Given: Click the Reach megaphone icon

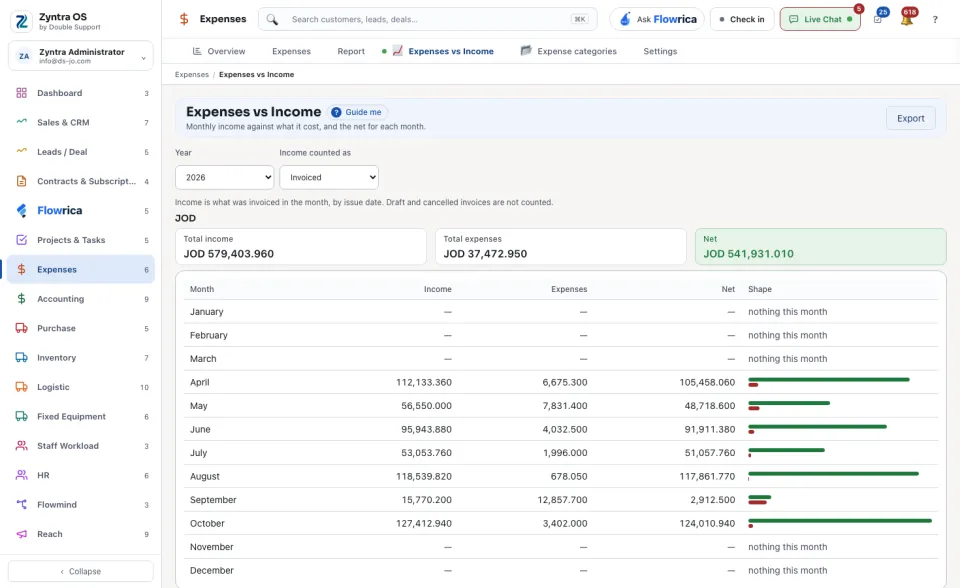Looking at the screenshot, I should pyautogui.click(x=21, y=534).
